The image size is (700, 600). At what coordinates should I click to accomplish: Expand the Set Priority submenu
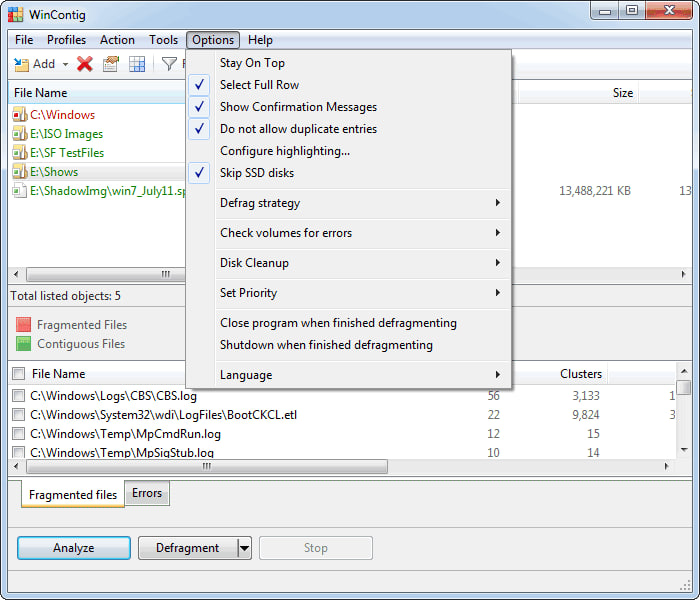[348, 292]
